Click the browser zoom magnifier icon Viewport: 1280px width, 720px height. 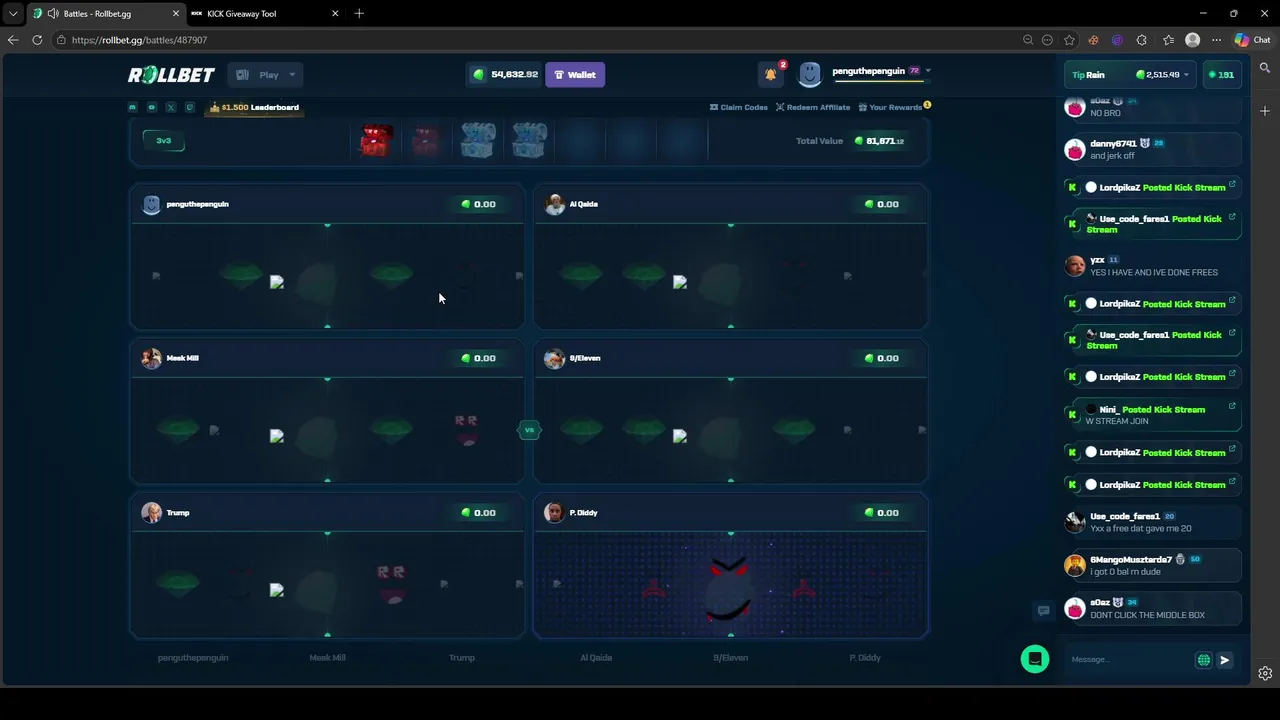(1027, 40)
